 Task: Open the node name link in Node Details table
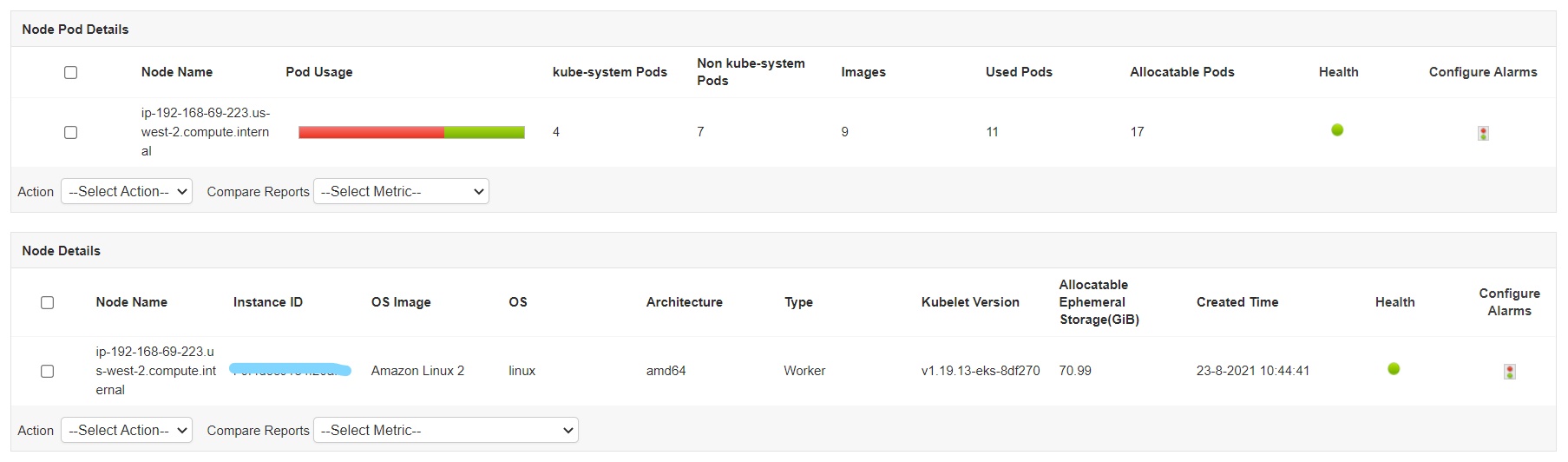[x=155, y=371]
